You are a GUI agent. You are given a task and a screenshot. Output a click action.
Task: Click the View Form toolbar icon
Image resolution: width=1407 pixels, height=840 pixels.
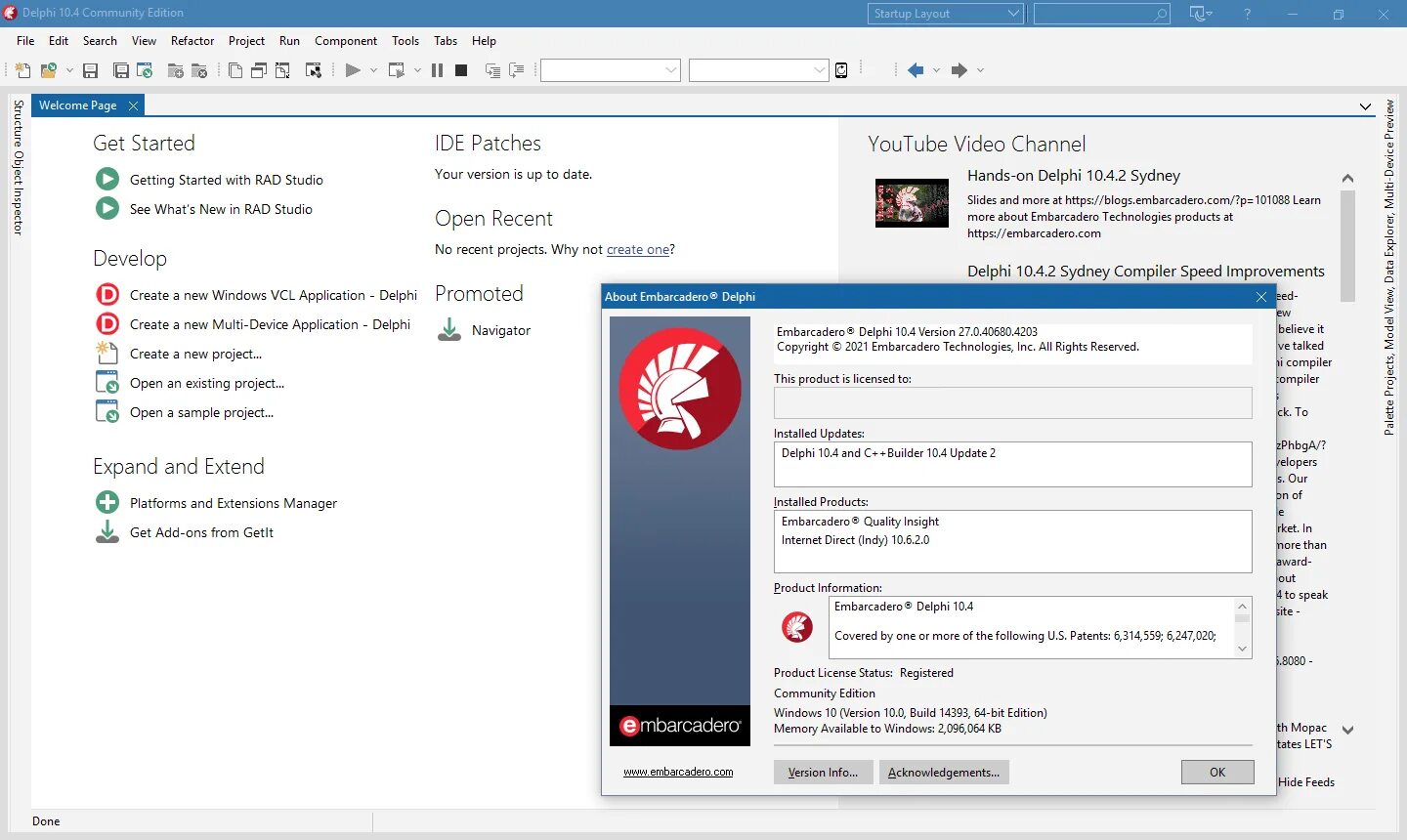[259, 70]
